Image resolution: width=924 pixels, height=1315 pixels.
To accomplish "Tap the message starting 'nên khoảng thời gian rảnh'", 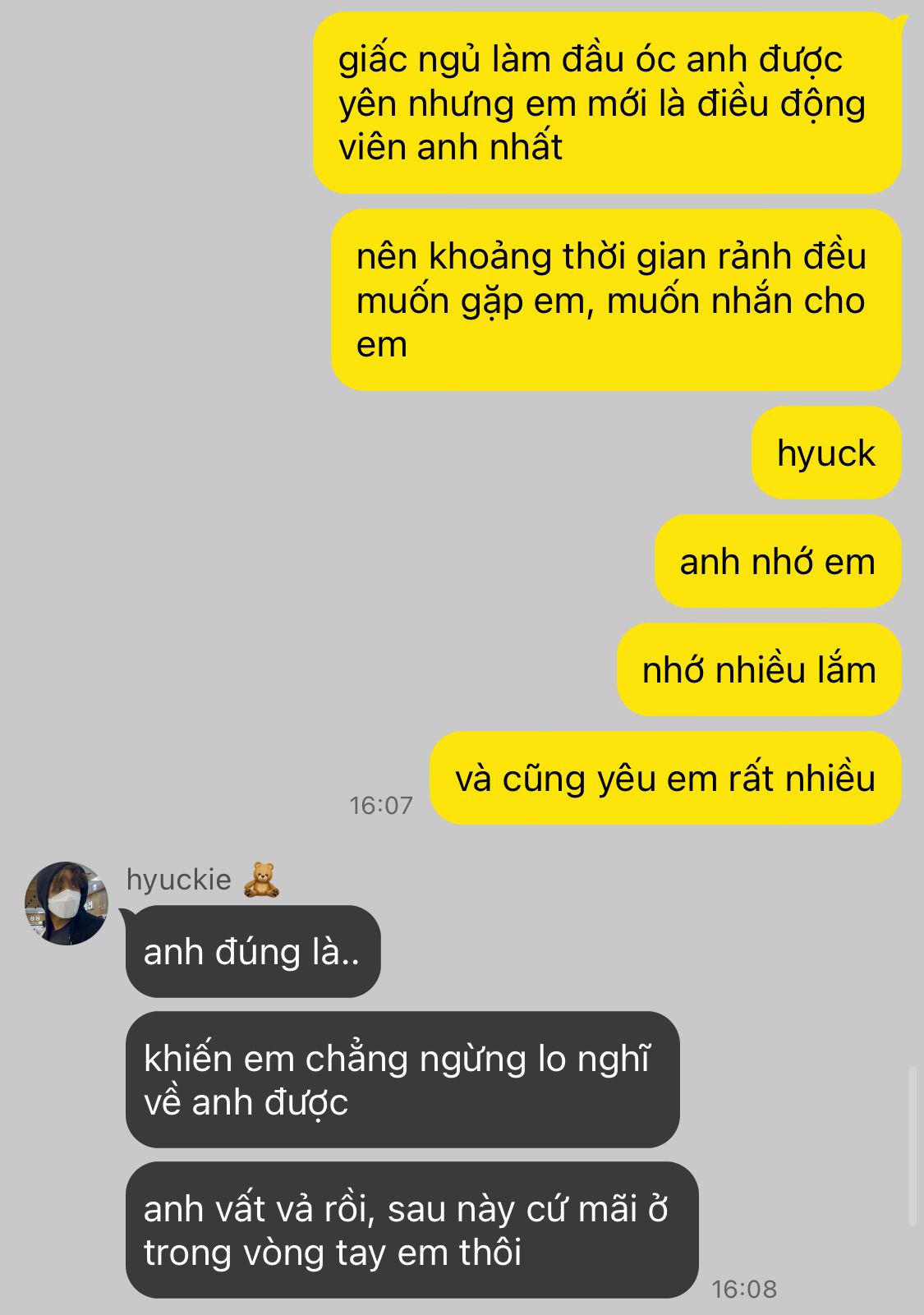I will 616,300.
